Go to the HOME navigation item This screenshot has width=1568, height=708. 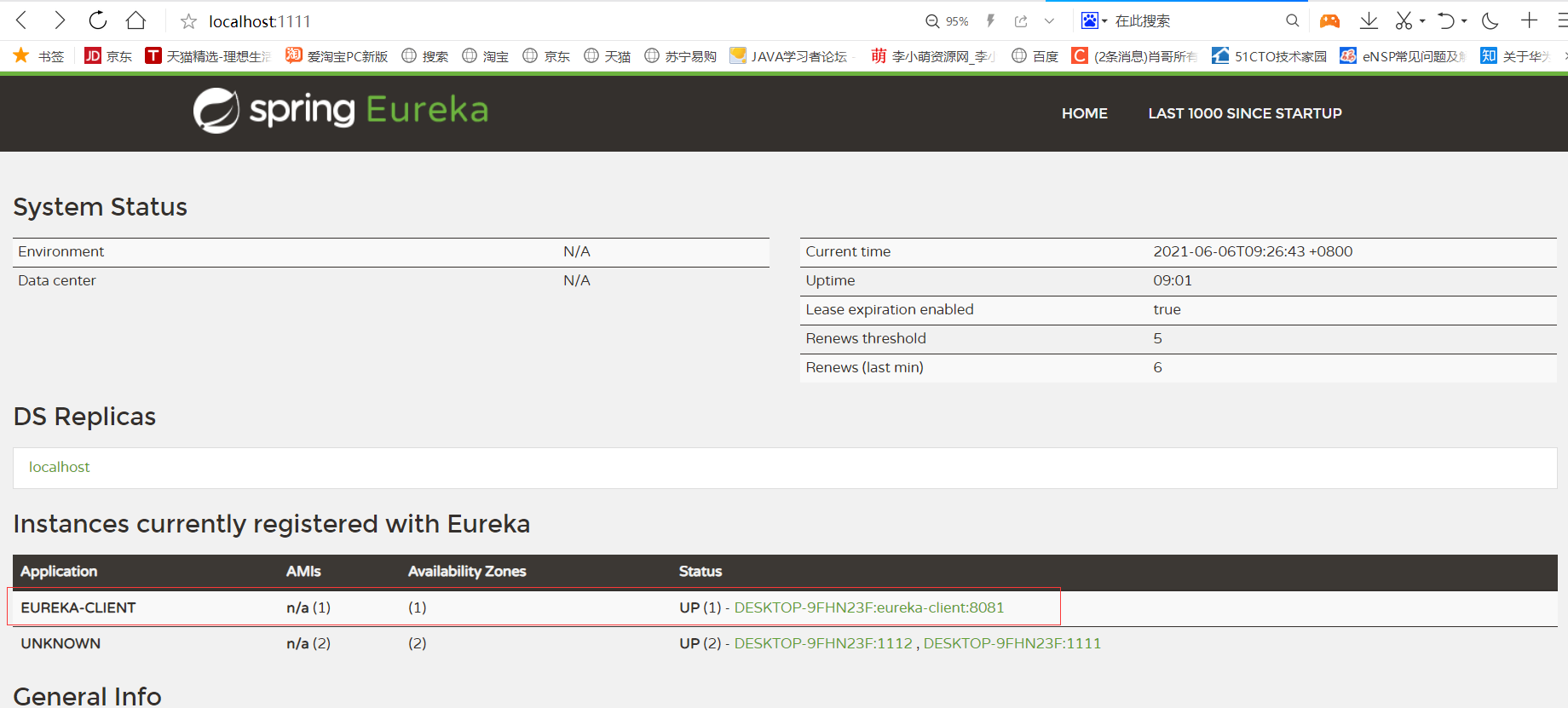pos(1085,113)
